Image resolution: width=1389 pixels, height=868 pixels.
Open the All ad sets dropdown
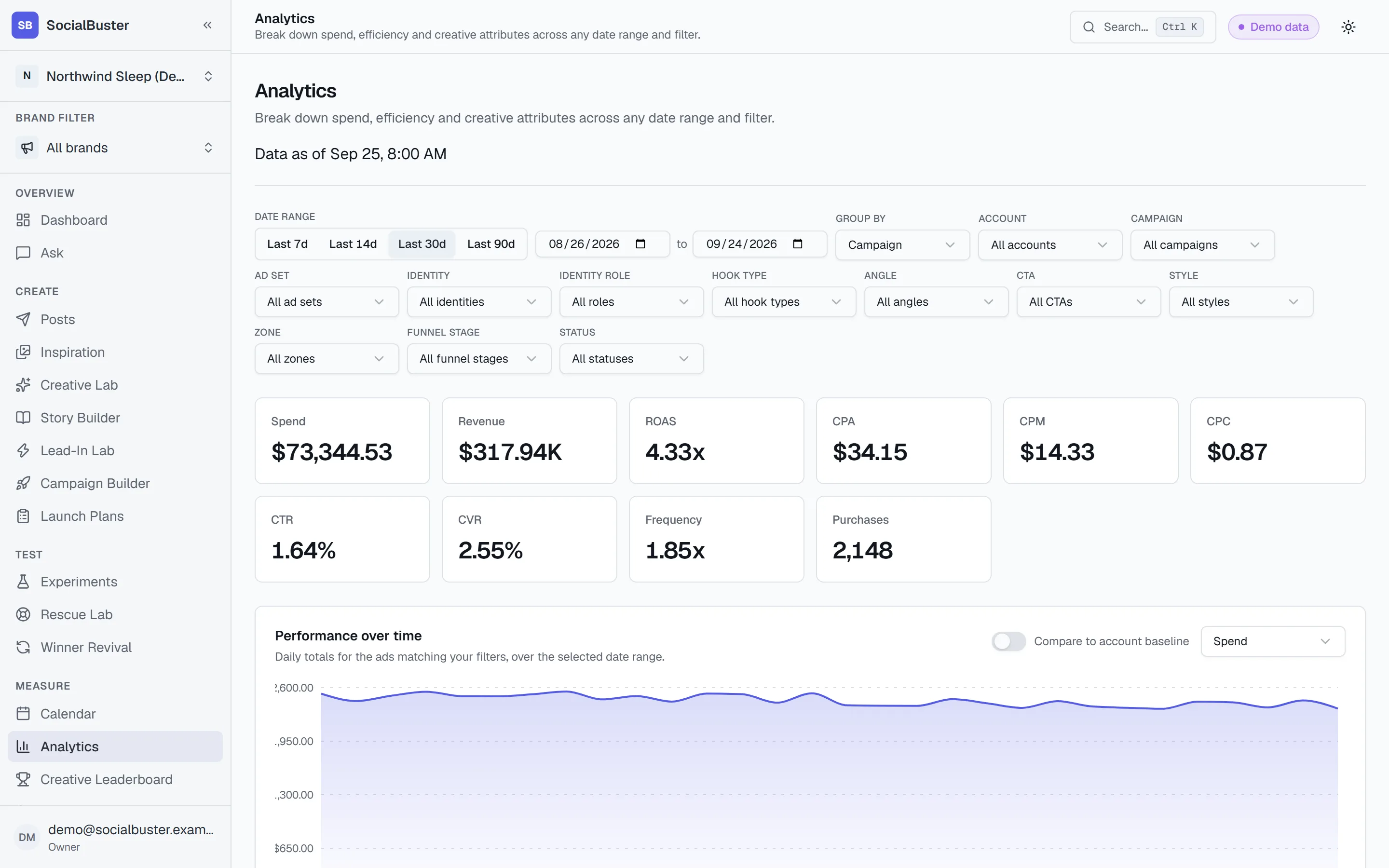(x=327, y=301)
